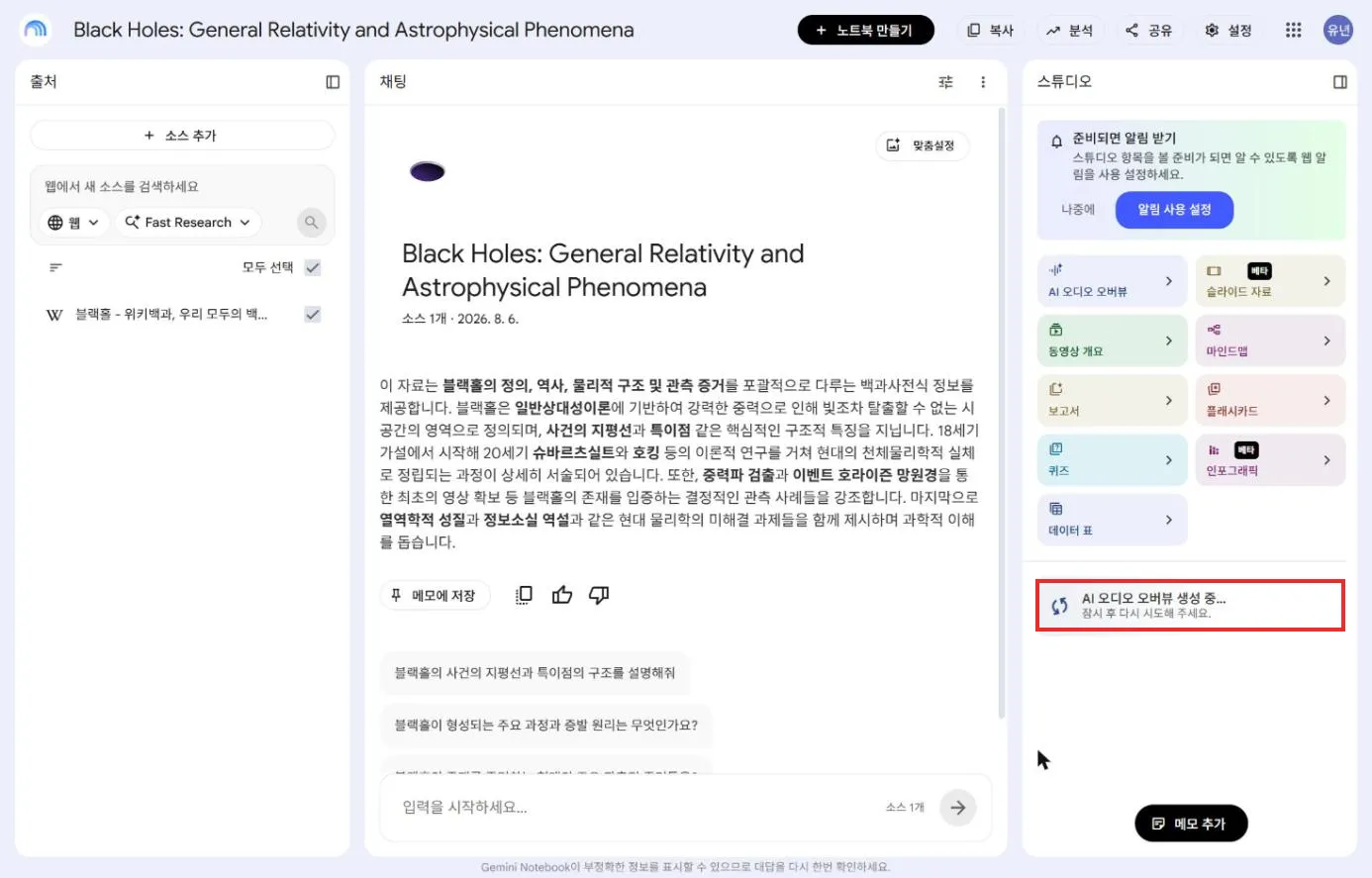Open chat settings sliders icon
Image resolution: width=1372 pixels, height=878 pixels.
(945, 82)
